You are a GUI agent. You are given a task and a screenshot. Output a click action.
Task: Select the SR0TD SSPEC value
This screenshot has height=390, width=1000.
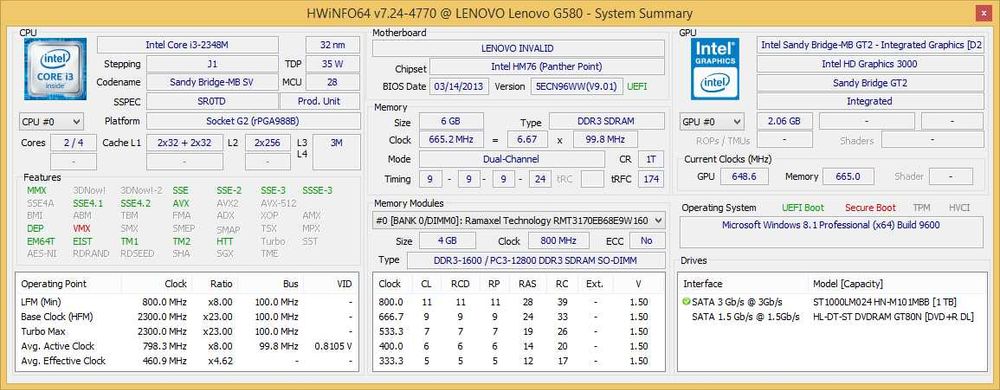pyautogui.click(x=212, y=101)
